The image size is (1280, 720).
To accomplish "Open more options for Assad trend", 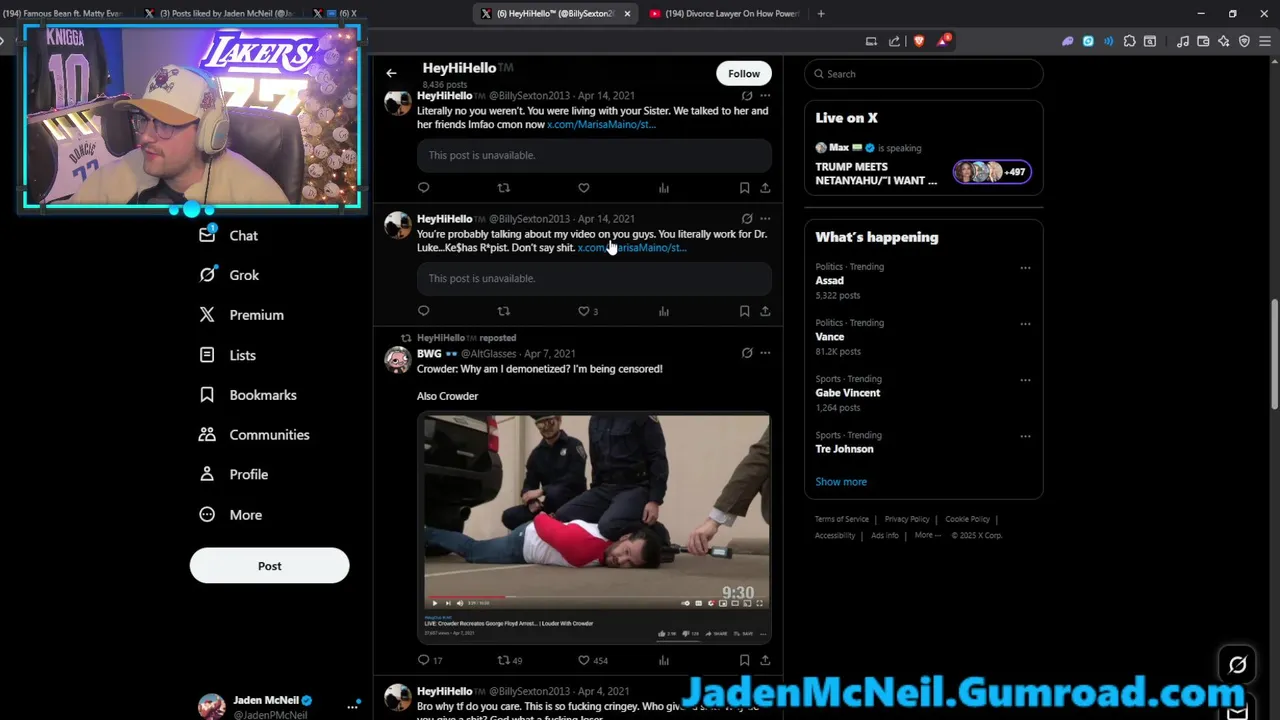I will 1025,268.
